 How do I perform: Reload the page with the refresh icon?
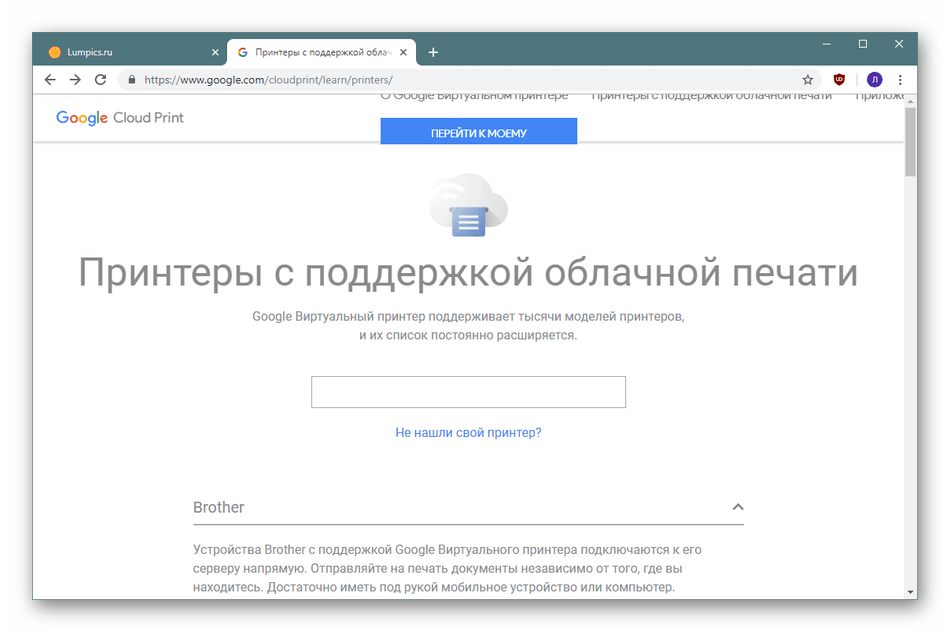pos(101,79)
